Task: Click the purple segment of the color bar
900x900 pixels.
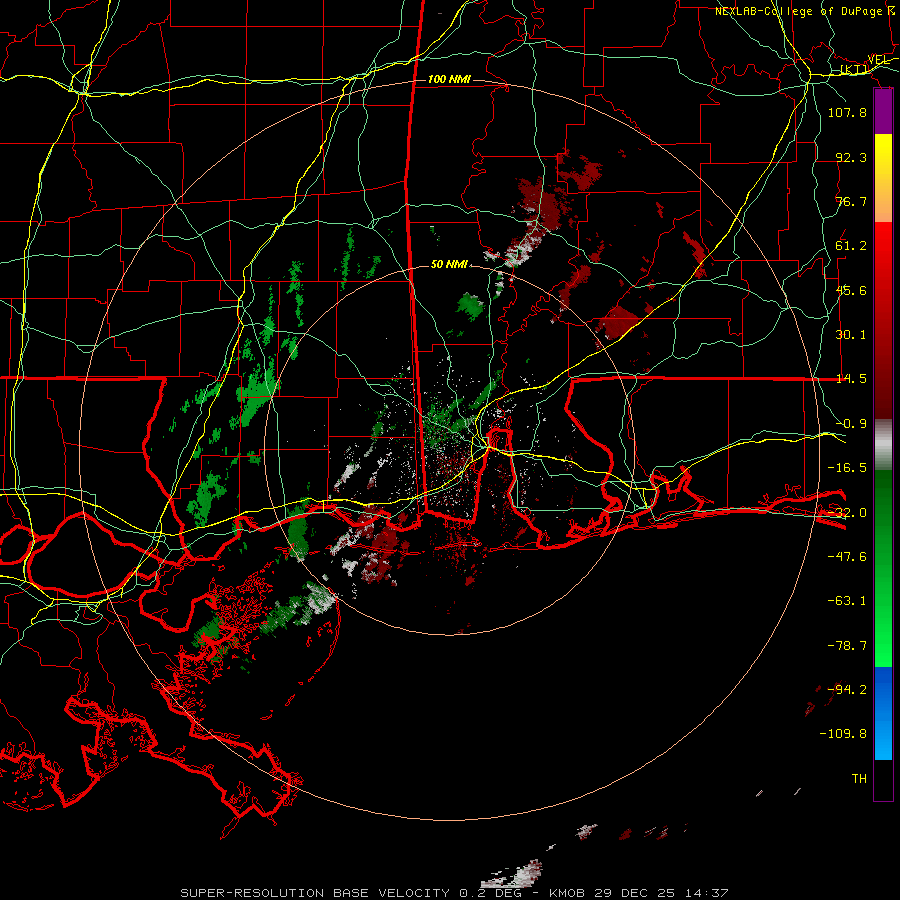Action: pos(883,111)
